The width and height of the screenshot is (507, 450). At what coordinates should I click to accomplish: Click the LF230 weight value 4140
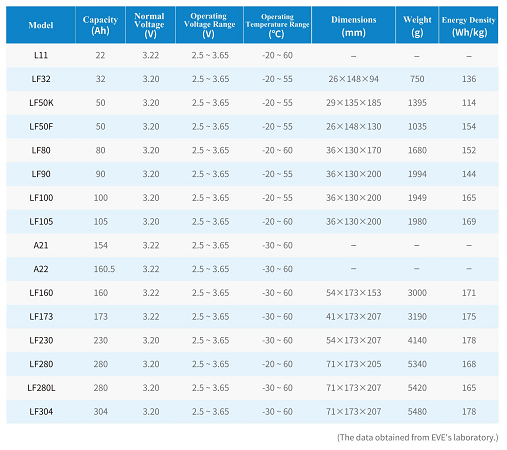pyautogui.click(x=417, y=340)
